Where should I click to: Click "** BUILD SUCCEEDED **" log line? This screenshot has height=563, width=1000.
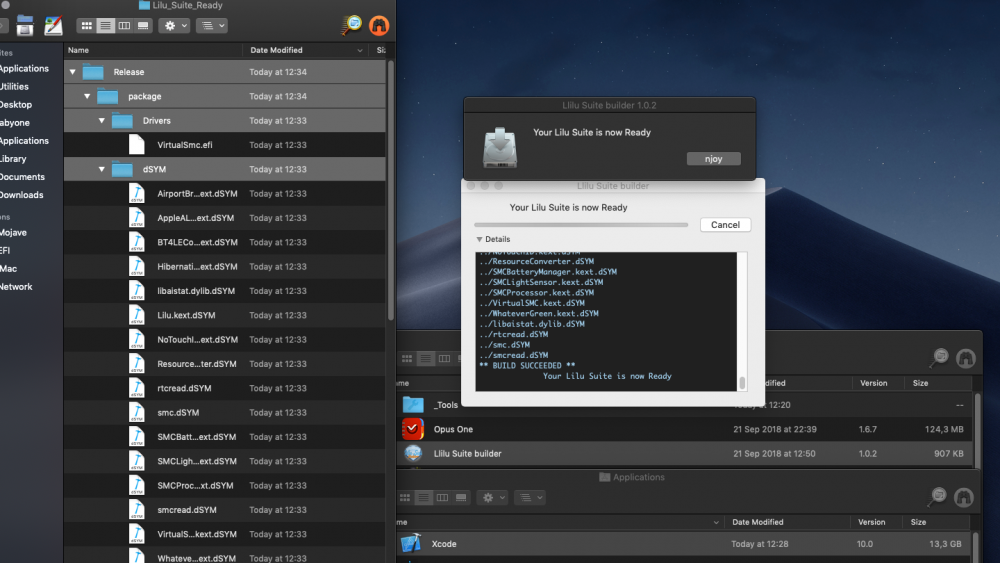[x=527, y=365]
